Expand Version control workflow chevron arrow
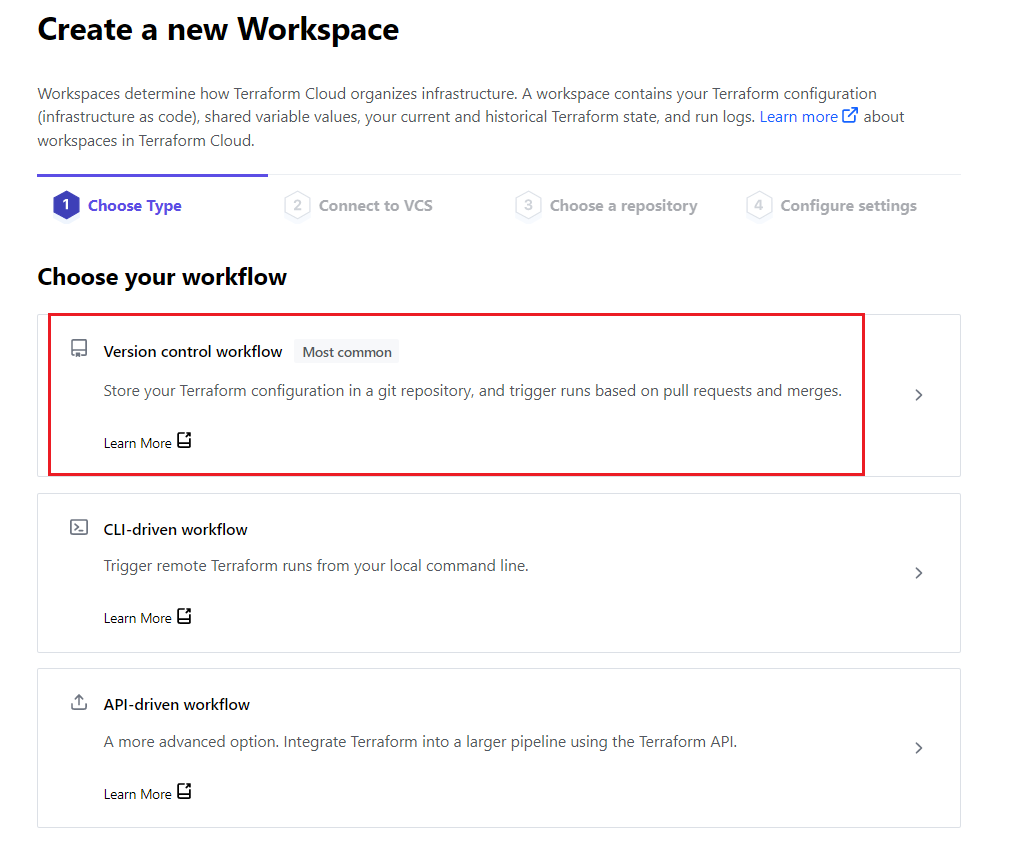 [919, 395]
